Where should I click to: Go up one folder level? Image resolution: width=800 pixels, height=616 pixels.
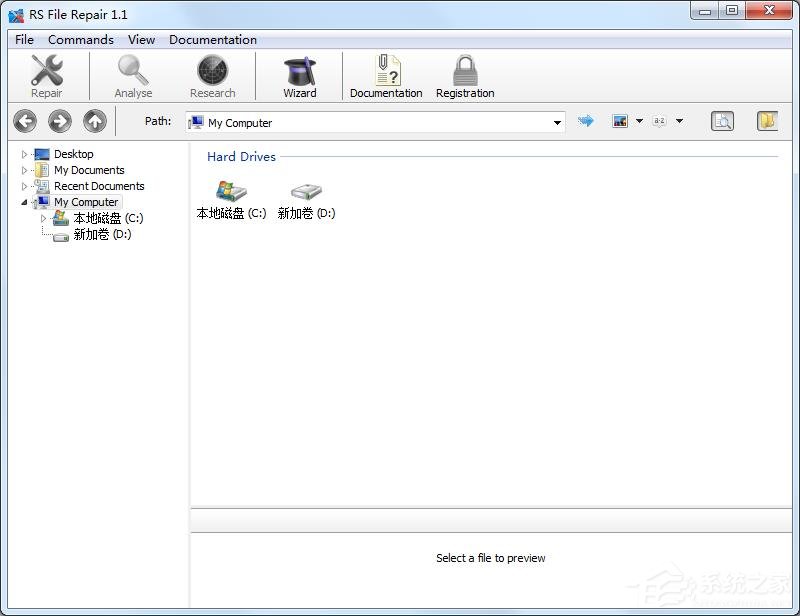95,121
